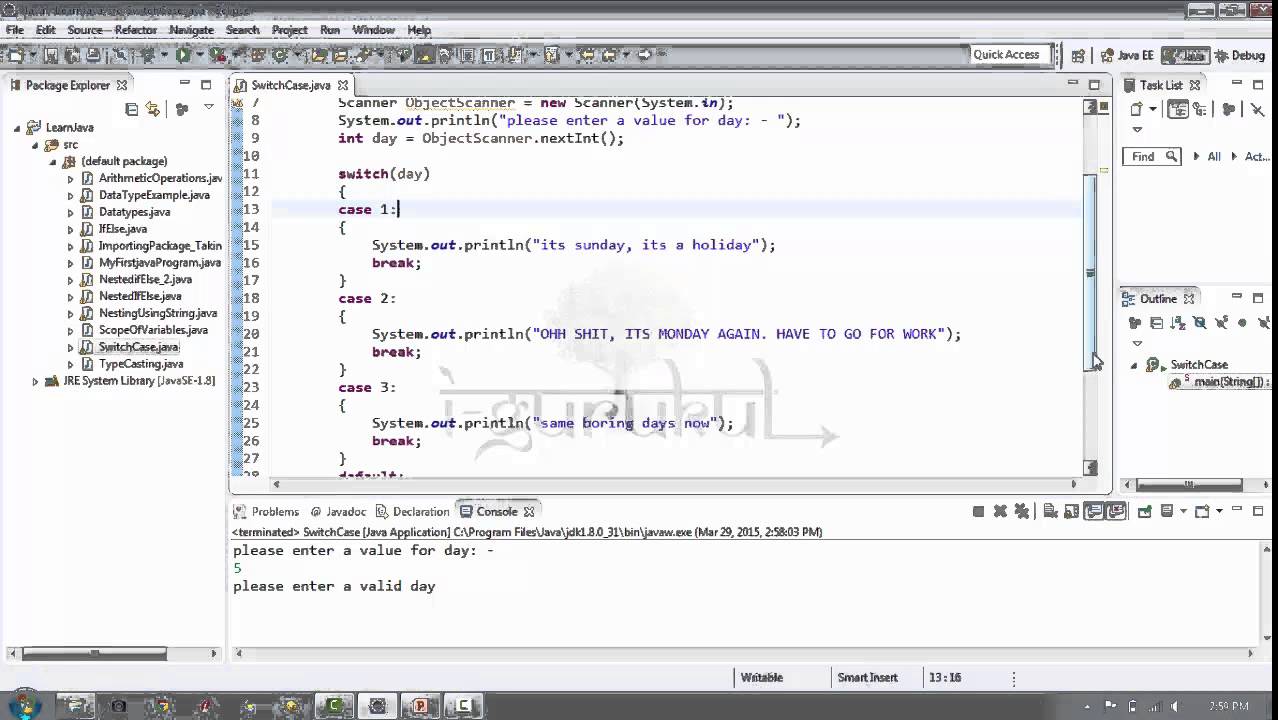The width and height of the screenshot is (1278, 720).
Task: Open the Navigate menu
Action: point(191,30)
